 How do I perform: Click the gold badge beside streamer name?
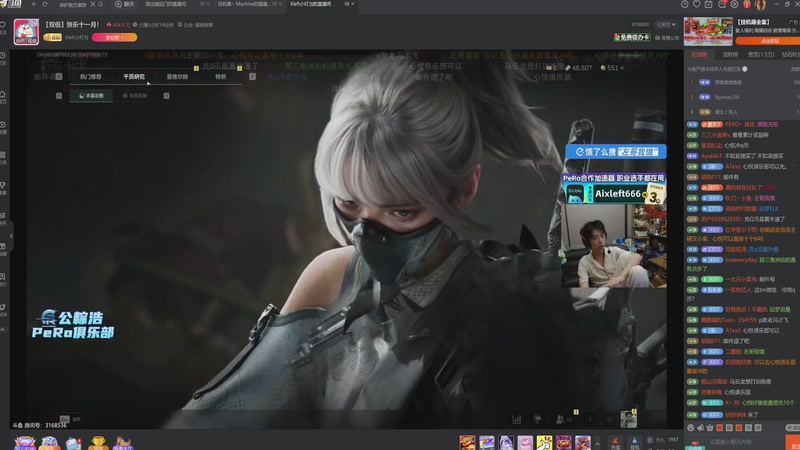click(53, 37)
